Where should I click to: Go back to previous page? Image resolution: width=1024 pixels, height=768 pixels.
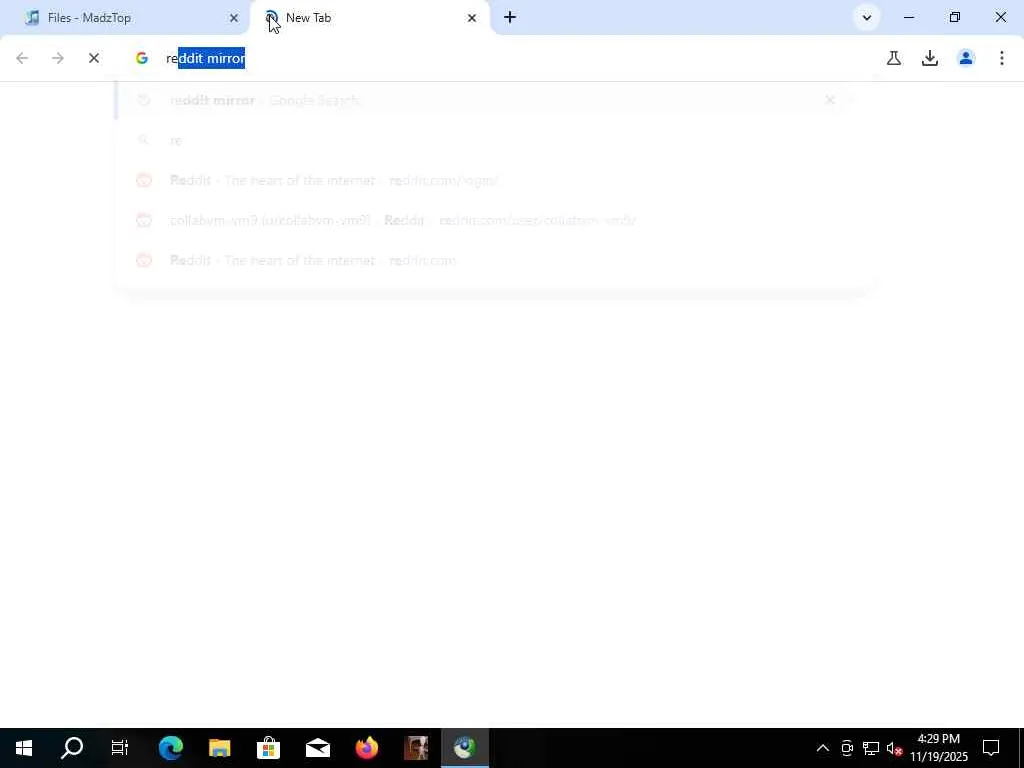(x=22, y=58)
